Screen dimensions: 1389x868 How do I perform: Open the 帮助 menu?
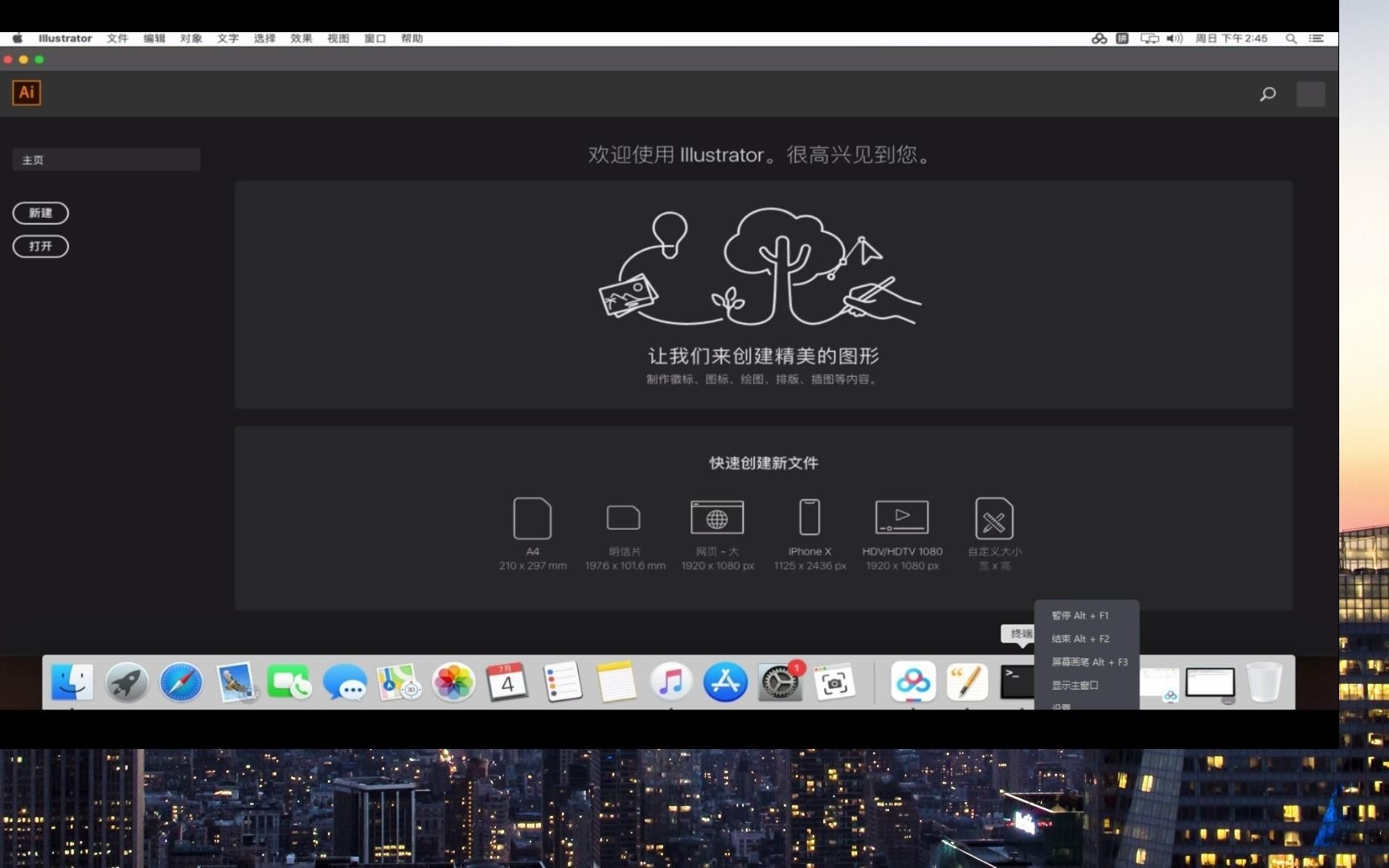(412, 39)
